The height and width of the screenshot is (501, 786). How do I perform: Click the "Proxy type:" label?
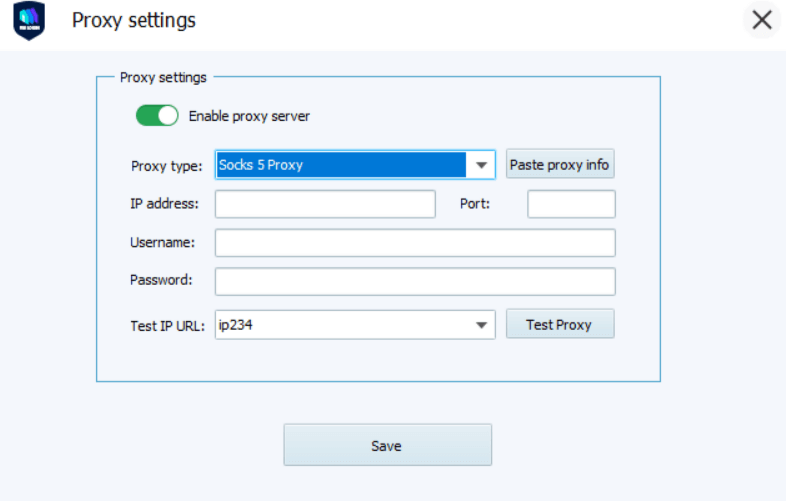[166, 166]
